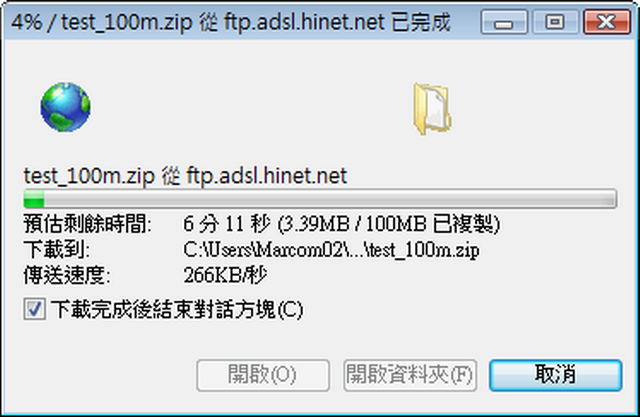This screenshot has height=417, width=640.
Task: Click the 取消 cancel button
Action: coord(556,375)
